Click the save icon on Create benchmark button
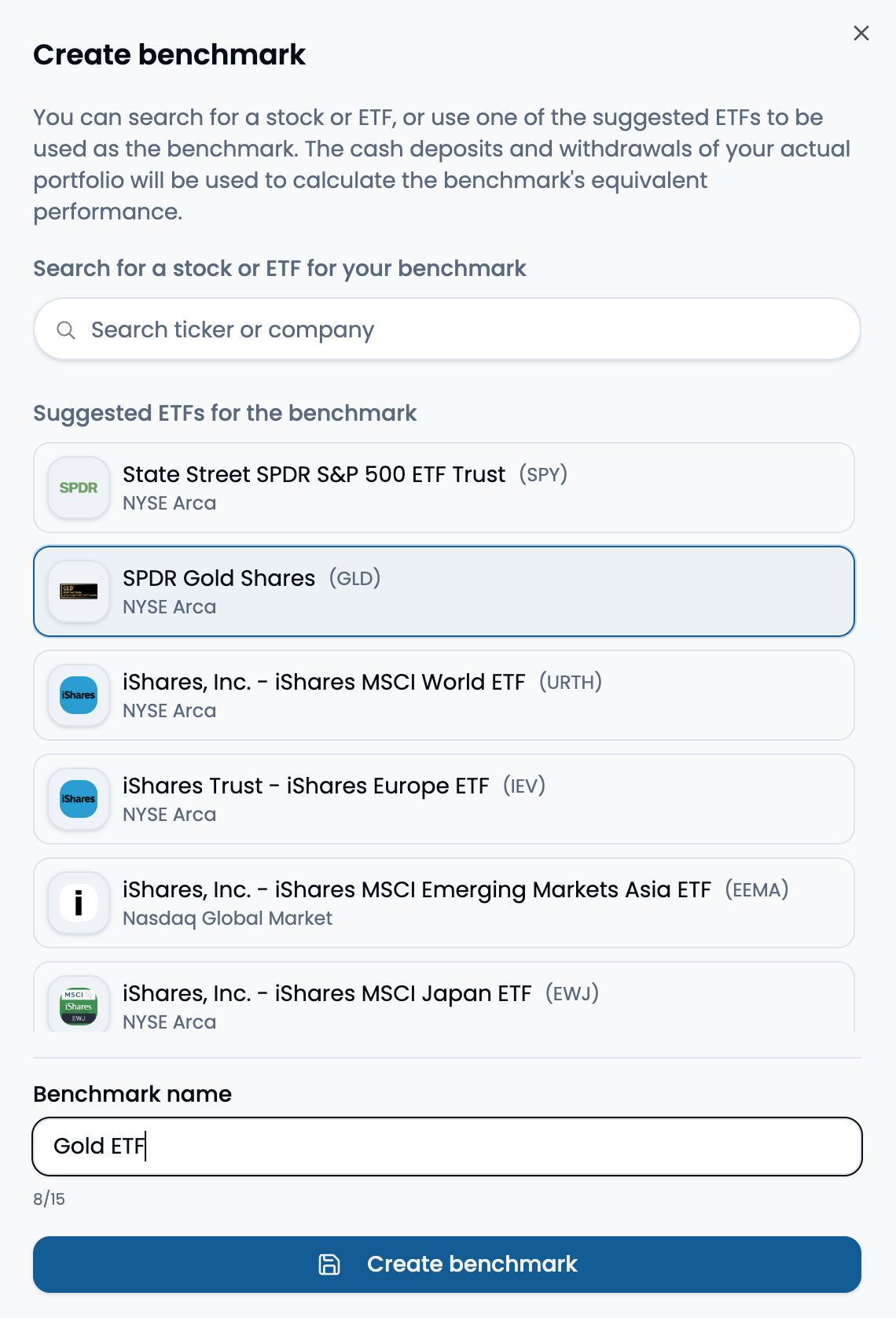 click(329, 1264)
